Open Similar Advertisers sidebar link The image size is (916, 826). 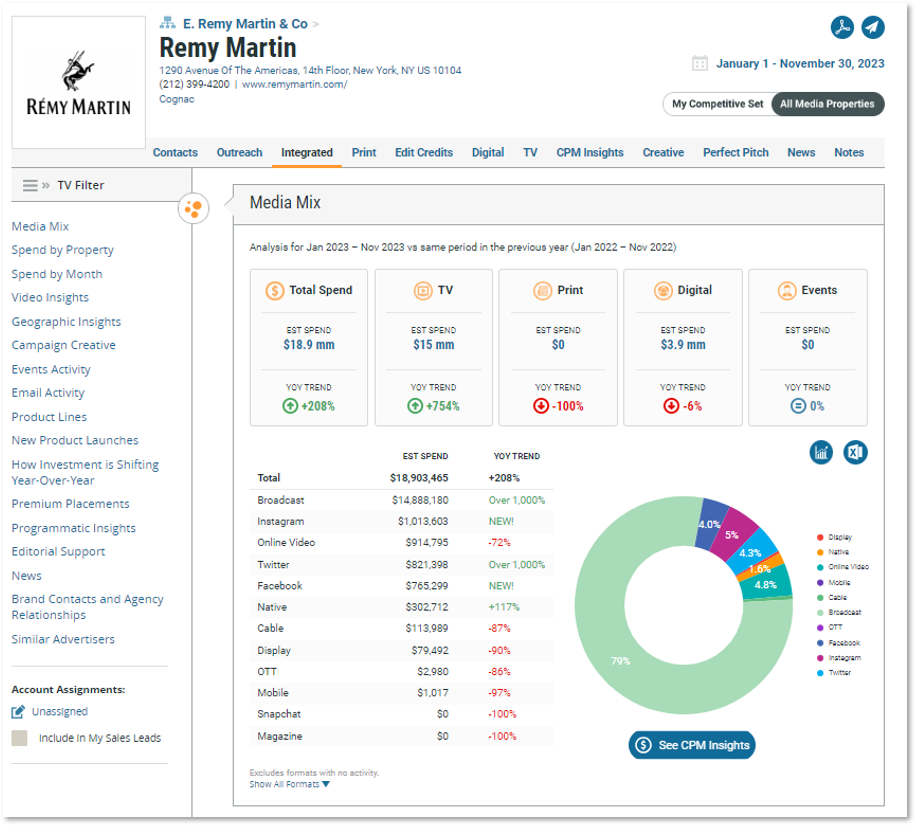[x=63, y=639]
